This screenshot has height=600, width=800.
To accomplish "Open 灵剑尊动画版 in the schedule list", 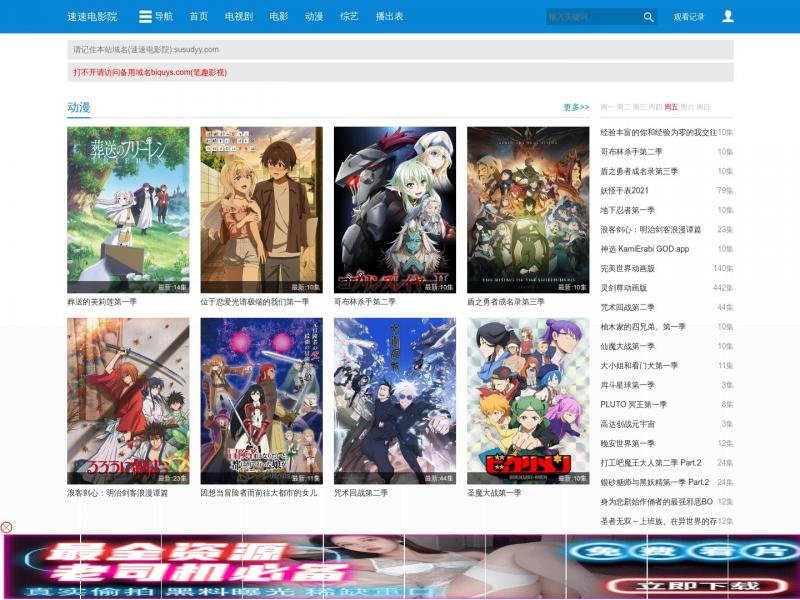I will [x=623, y=288].
